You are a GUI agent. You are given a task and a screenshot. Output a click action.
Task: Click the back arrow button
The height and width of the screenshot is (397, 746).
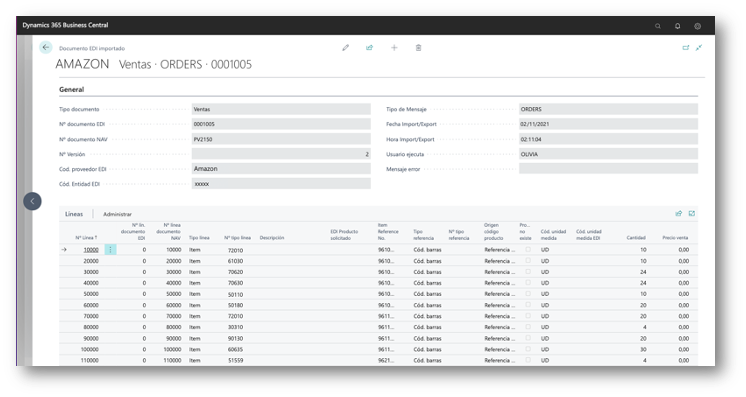(x=45, y=47)
